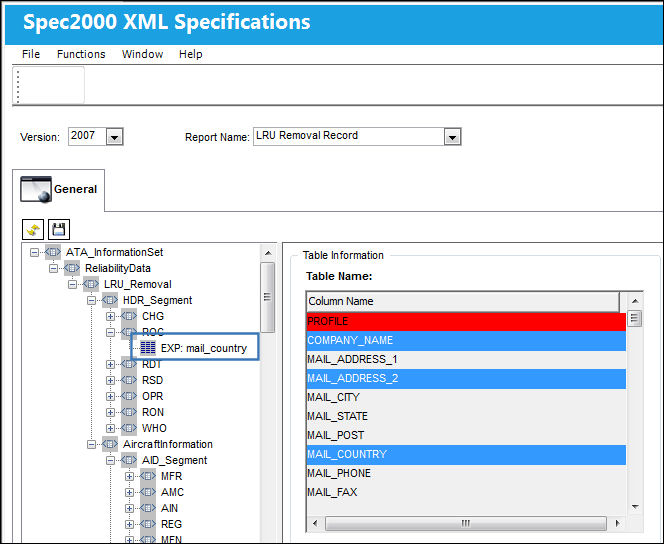The image size is (664, 544).
Task: Expand the RDT node
Action: [111, 365]
